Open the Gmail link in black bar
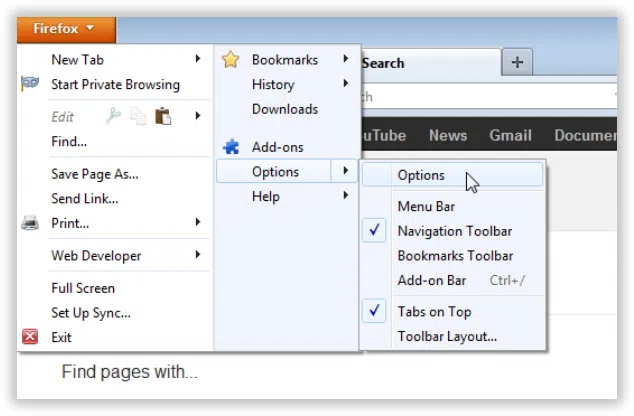This screenshot has width=634, height=416. (510, 135)
